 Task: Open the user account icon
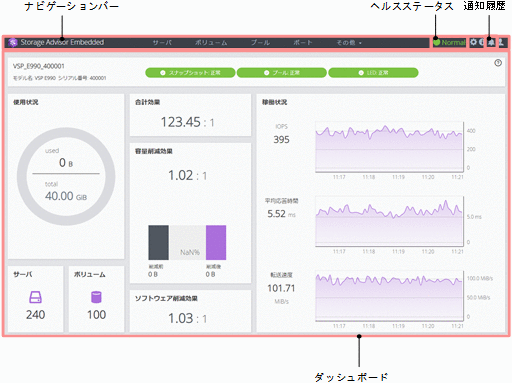point(501,42)
